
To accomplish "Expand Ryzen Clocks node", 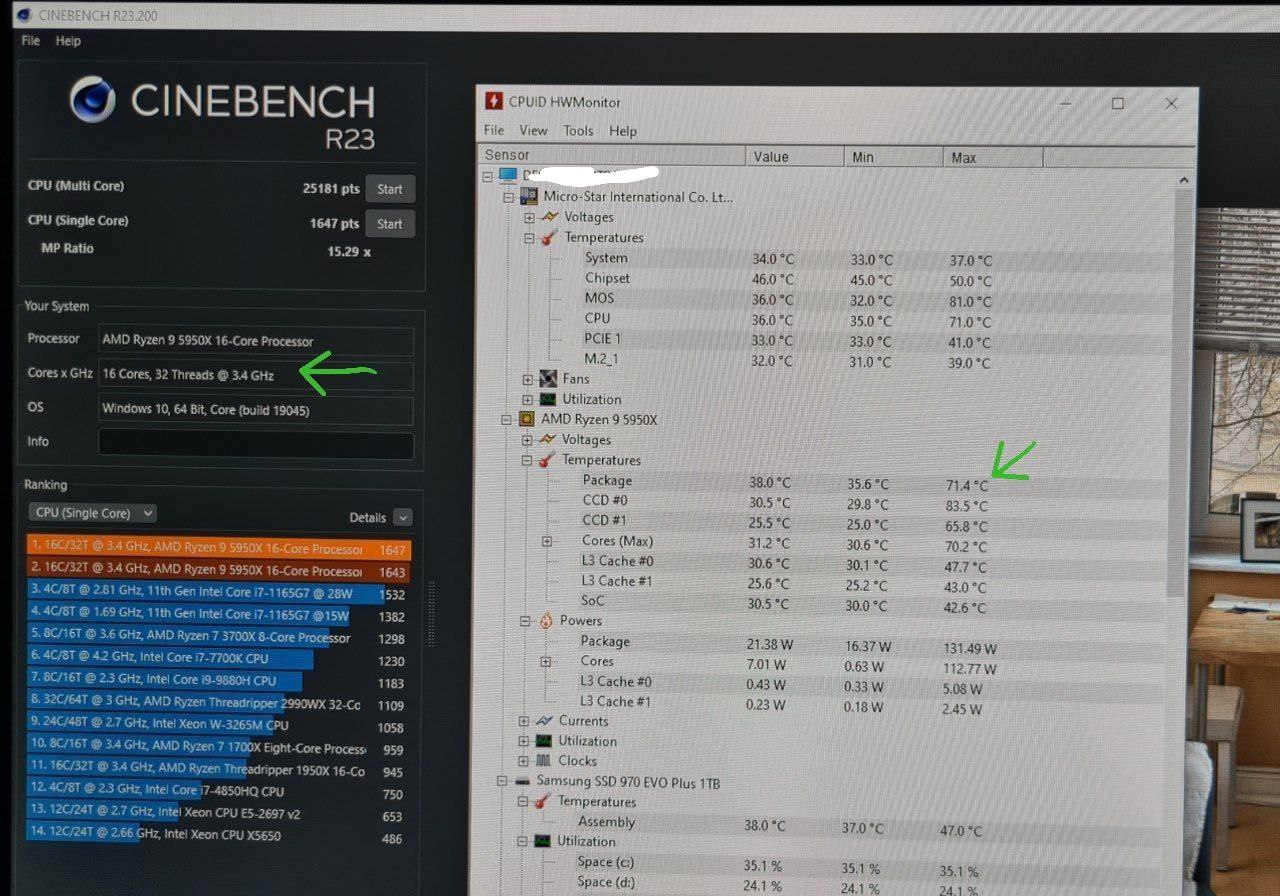I will tap(524, 761).
